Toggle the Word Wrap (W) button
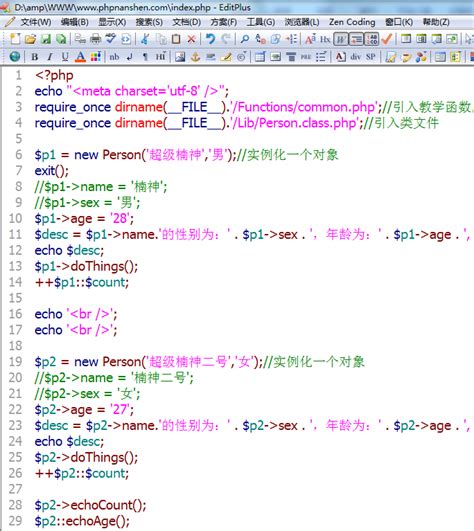 (340, 39)
